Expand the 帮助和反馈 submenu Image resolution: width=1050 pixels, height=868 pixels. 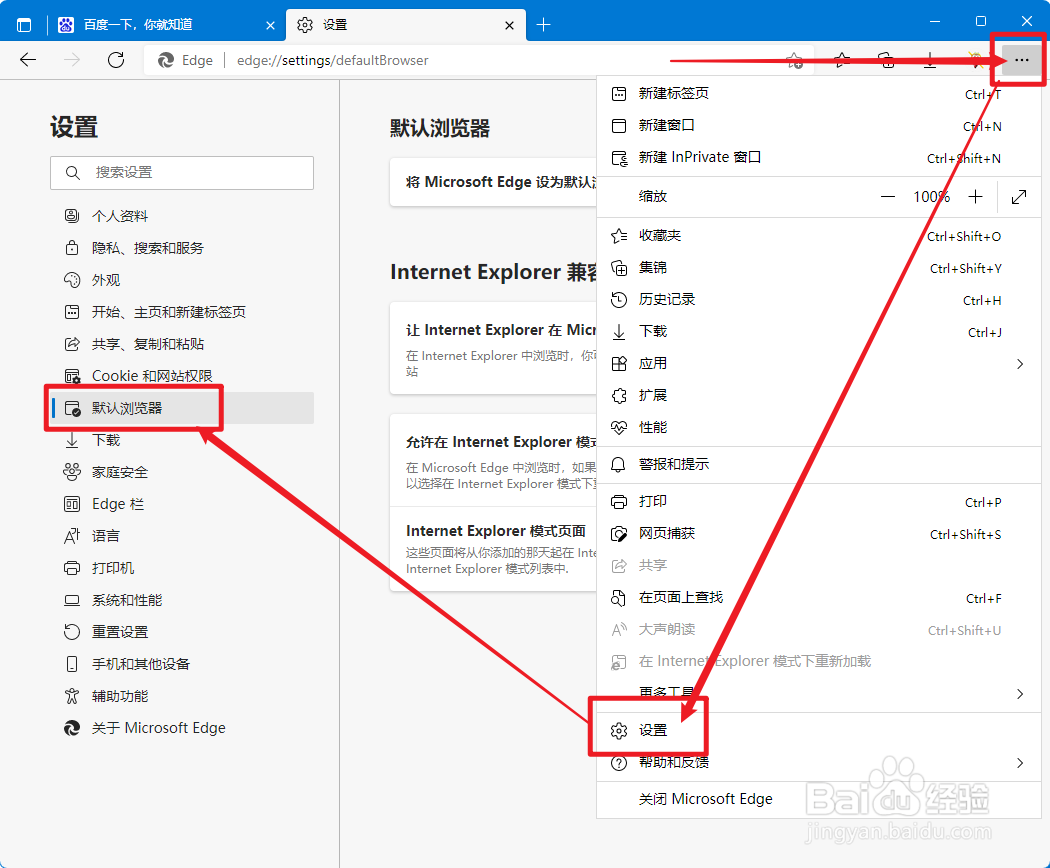[x=1019, y=762]
